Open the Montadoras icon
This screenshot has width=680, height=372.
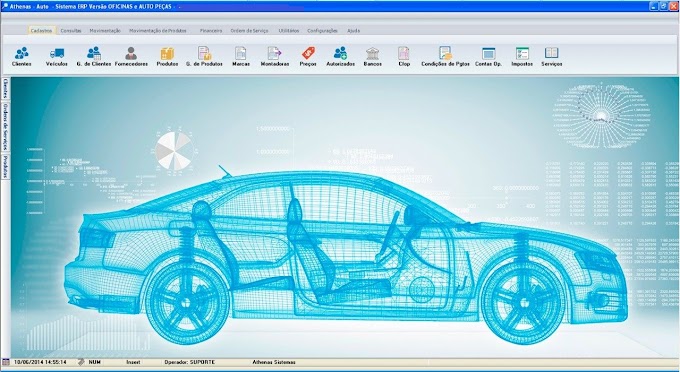coord(275,56)
